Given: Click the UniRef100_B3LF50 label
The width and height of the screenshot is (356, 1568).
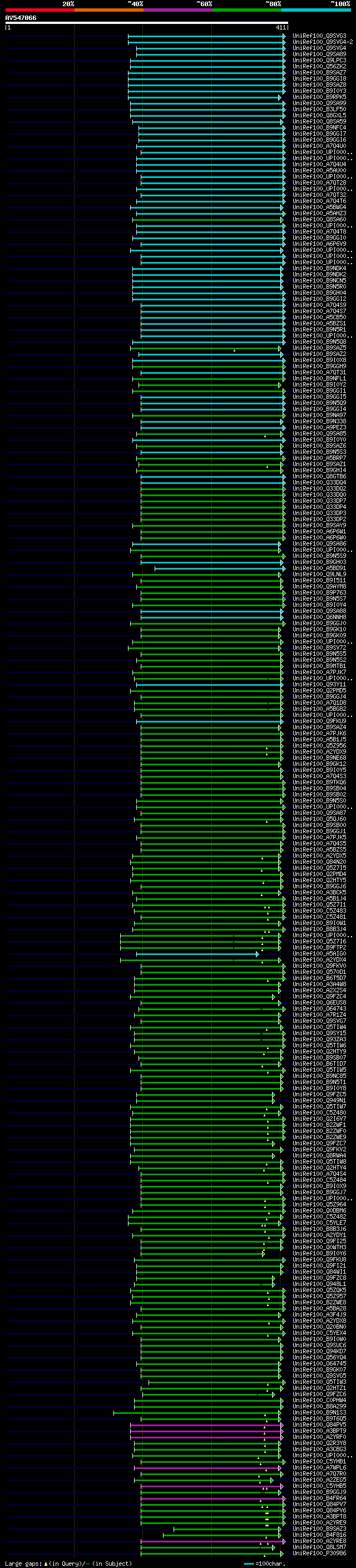Looking at the screenshot, I should coord(319,110).
